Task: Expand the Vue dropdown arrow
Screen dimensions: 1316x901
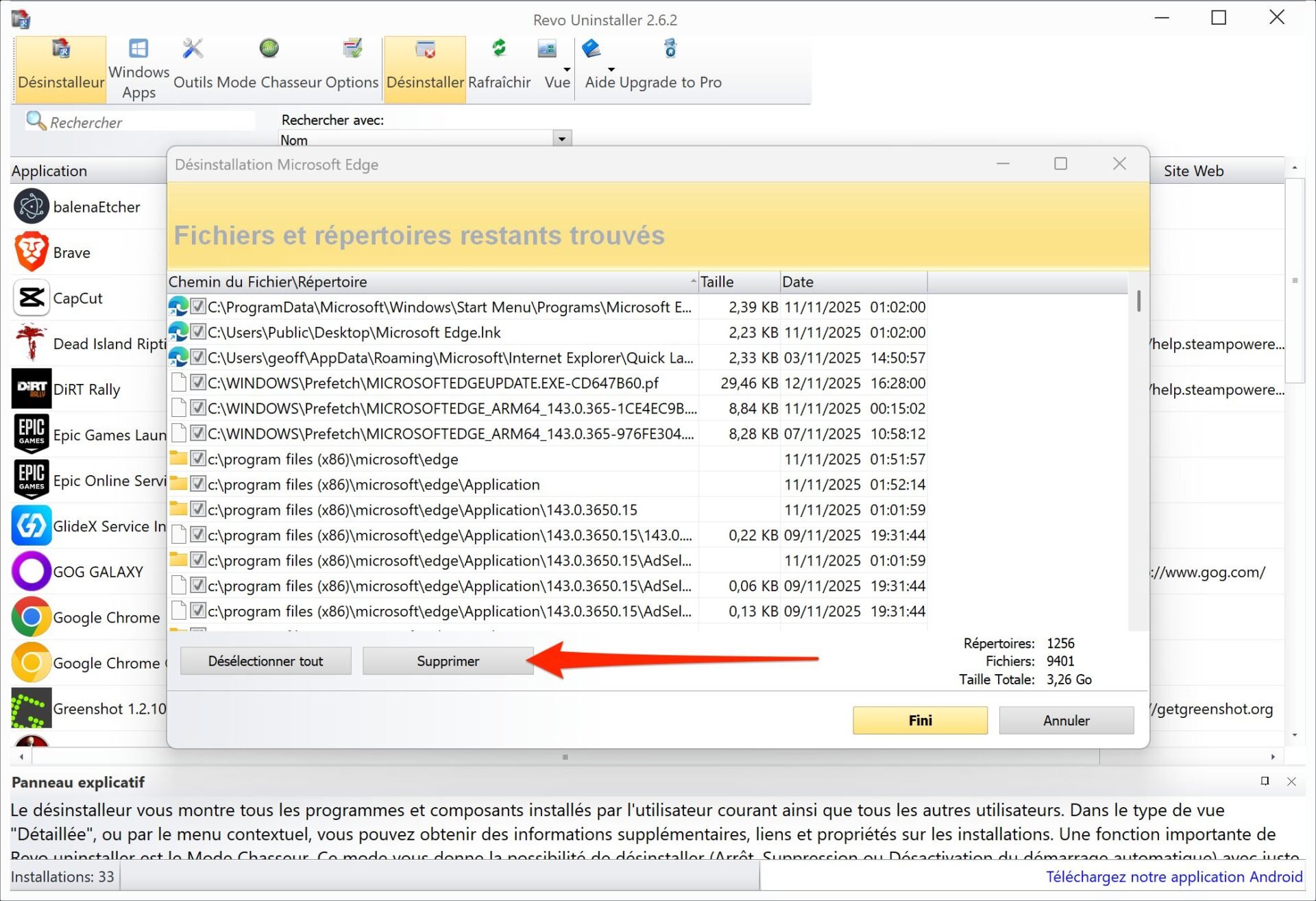Action: click(x=566, y=69)
